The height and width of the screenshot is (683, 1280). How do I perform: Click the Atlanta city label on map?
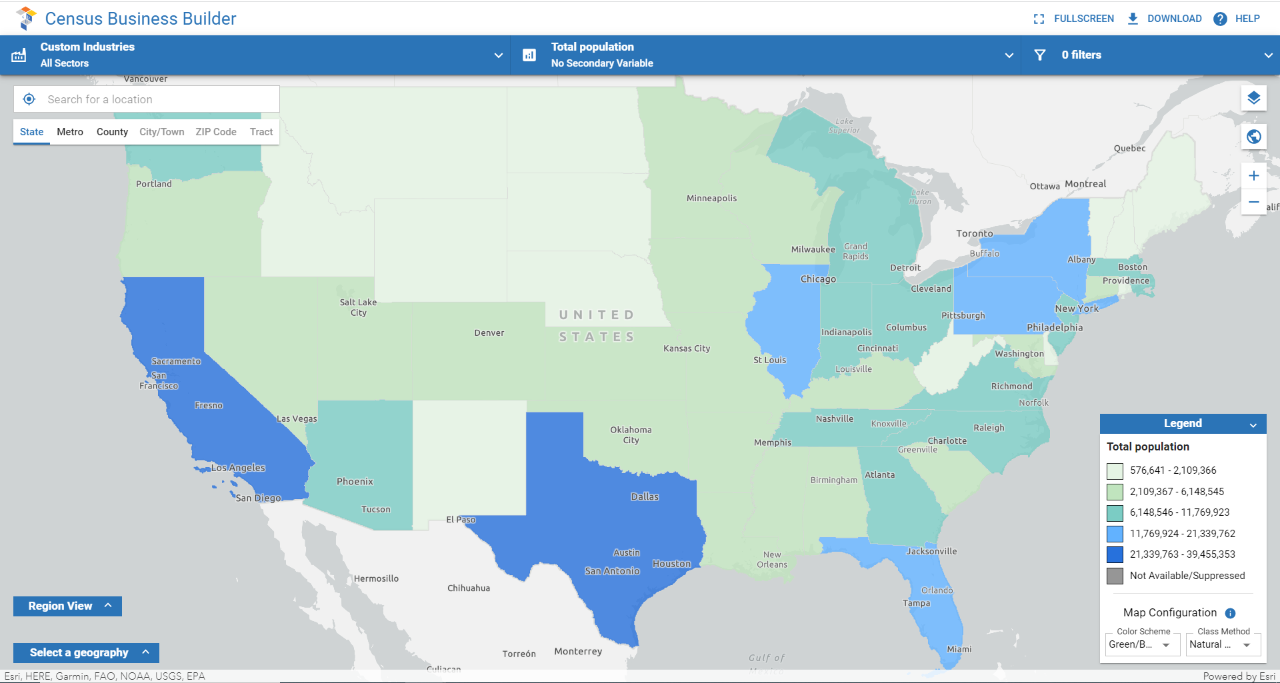click(x=880, y=475)
